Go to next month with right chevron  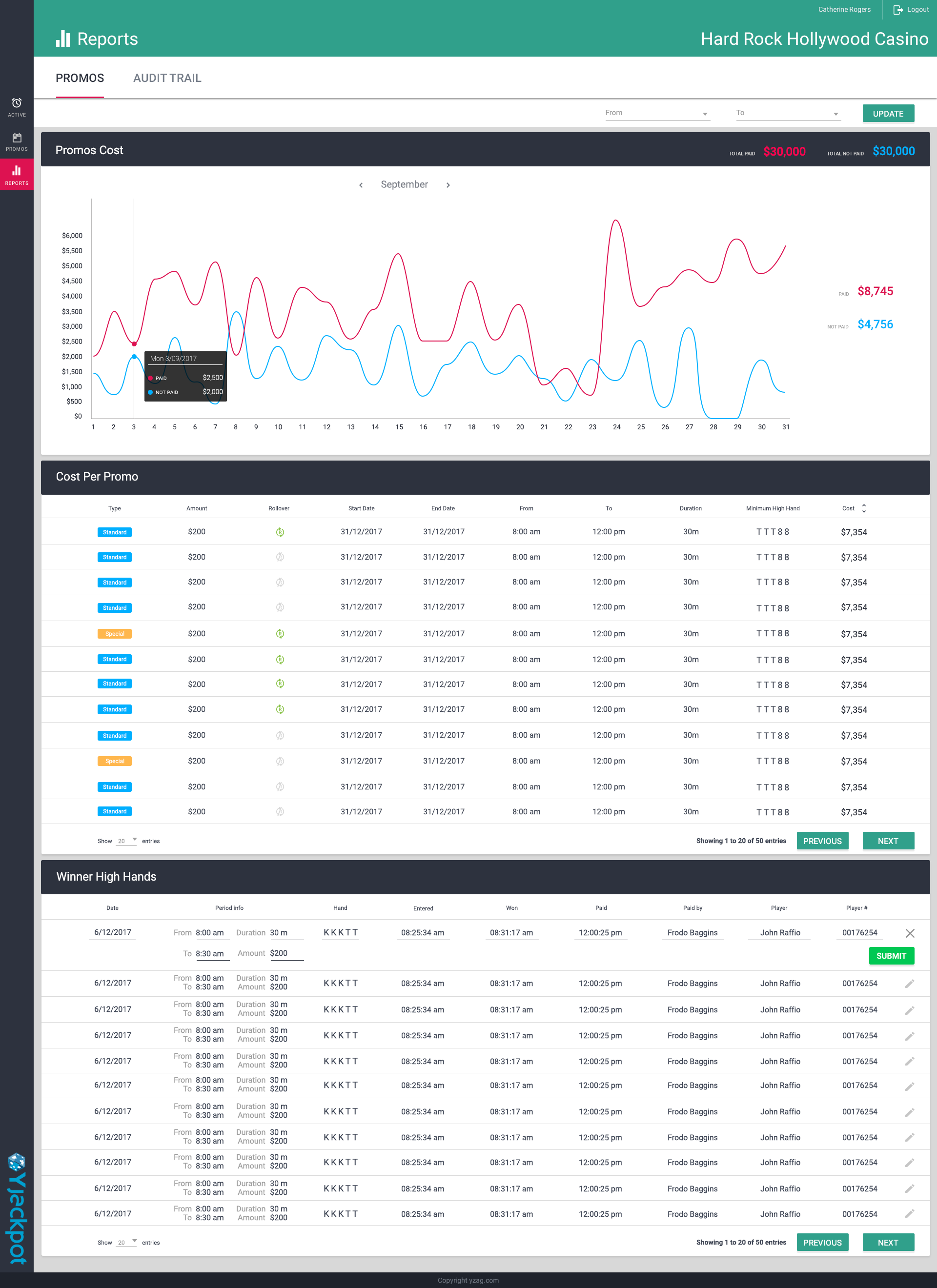click(448, 185)
